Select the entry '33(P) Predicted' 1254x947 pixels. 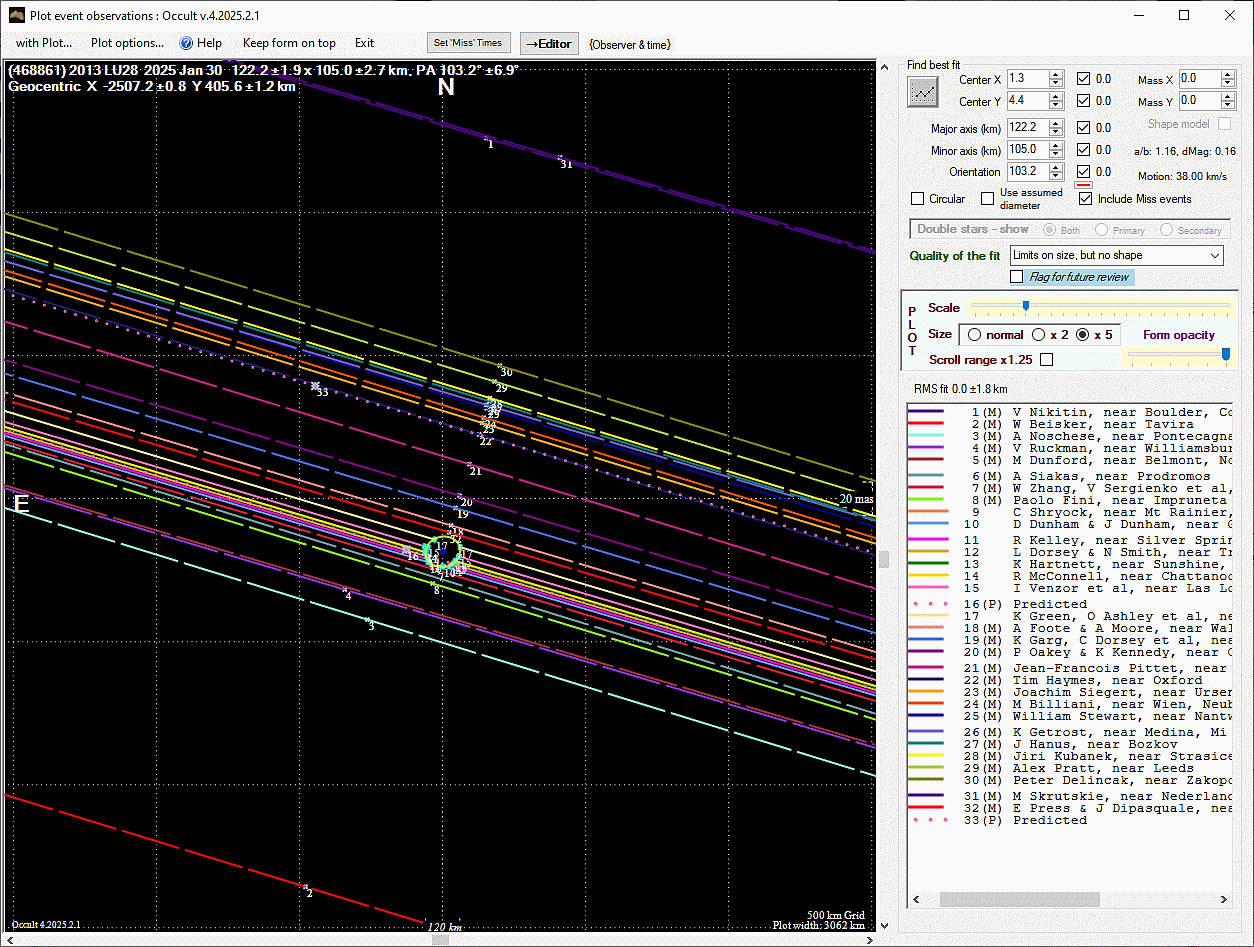[x=1070, y=820]
